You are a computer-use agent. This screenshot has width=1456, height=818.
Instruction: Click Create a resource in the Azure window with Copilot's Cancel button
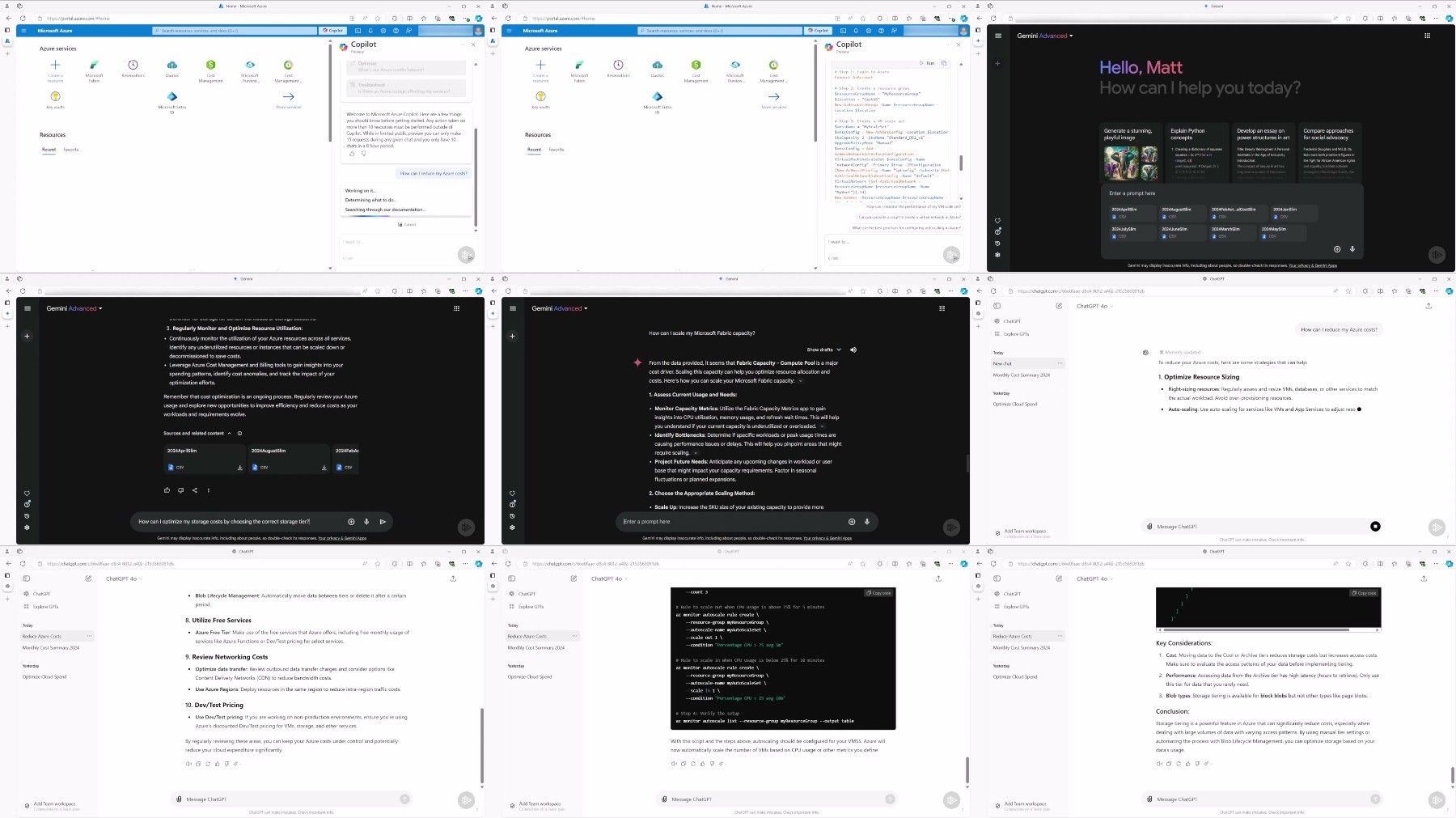[x=55, y=70]
